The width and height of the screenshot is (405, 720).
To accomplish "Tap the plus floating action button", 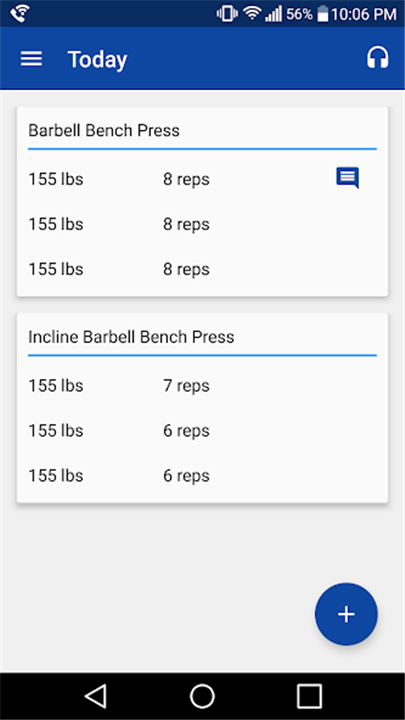I will (346, 614).
